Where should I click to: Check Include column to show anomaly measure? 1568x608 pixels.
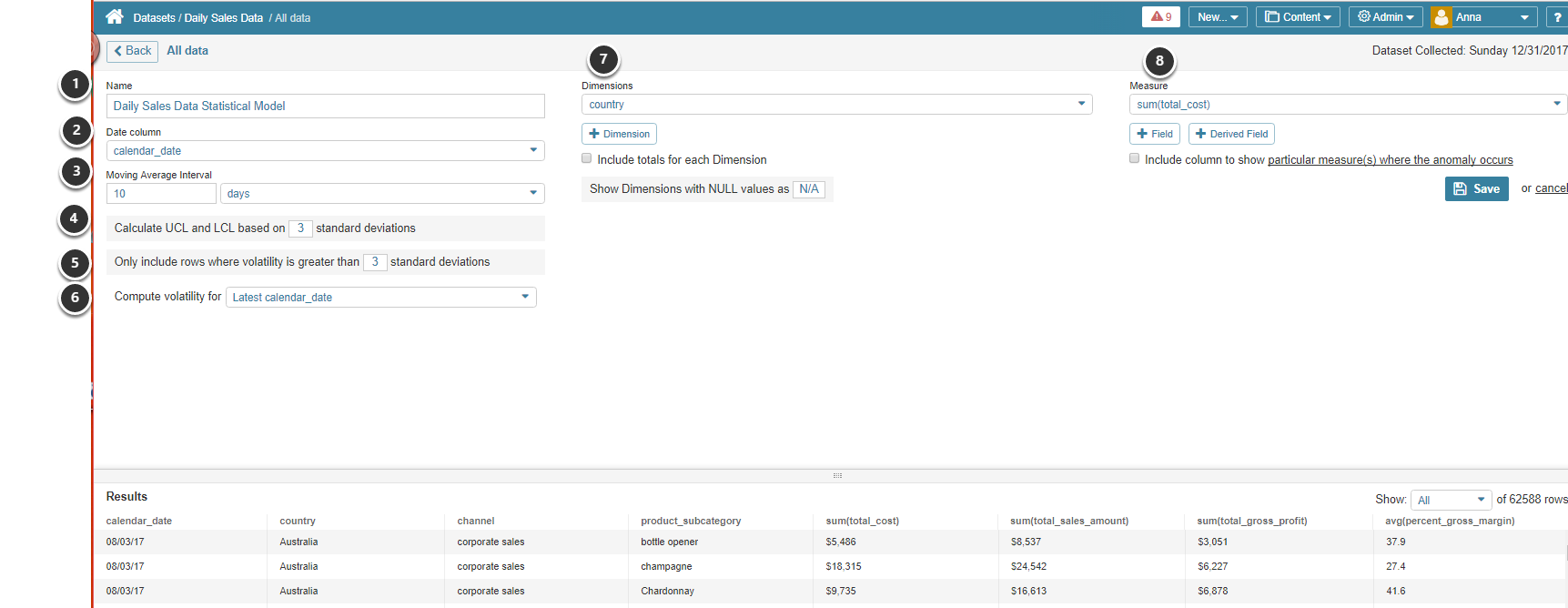tap(1134, 158)
